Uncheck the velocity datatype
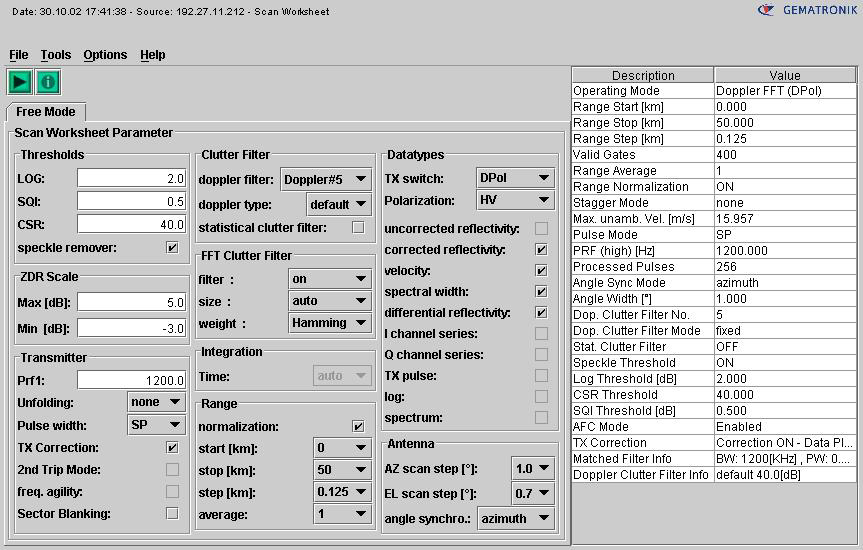This screenshot has height=550, width=863. 542,270
